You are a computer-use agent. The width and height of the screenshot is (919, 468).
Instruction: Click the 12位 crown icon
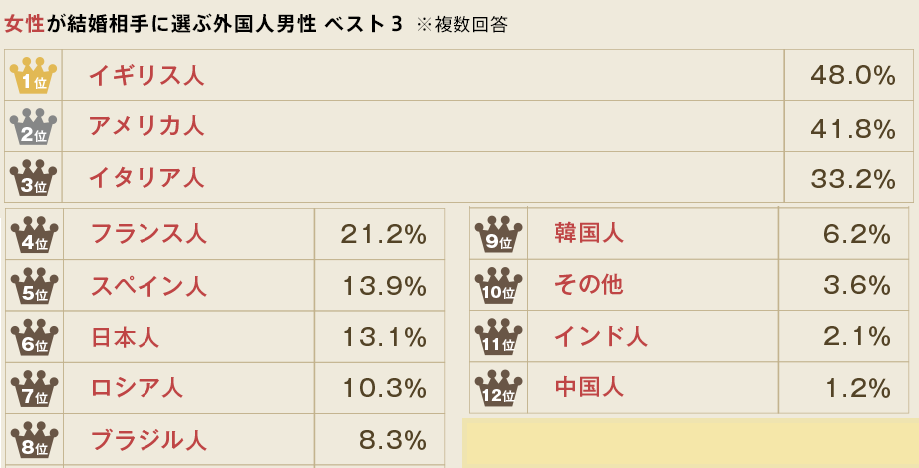(498, 387)
